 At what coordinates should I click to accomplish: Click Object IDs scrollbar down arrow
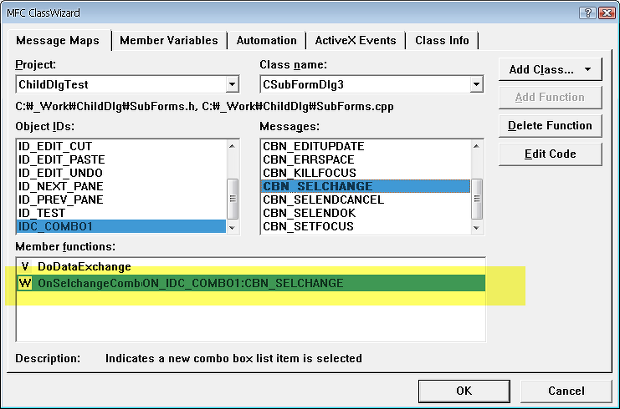232,227
